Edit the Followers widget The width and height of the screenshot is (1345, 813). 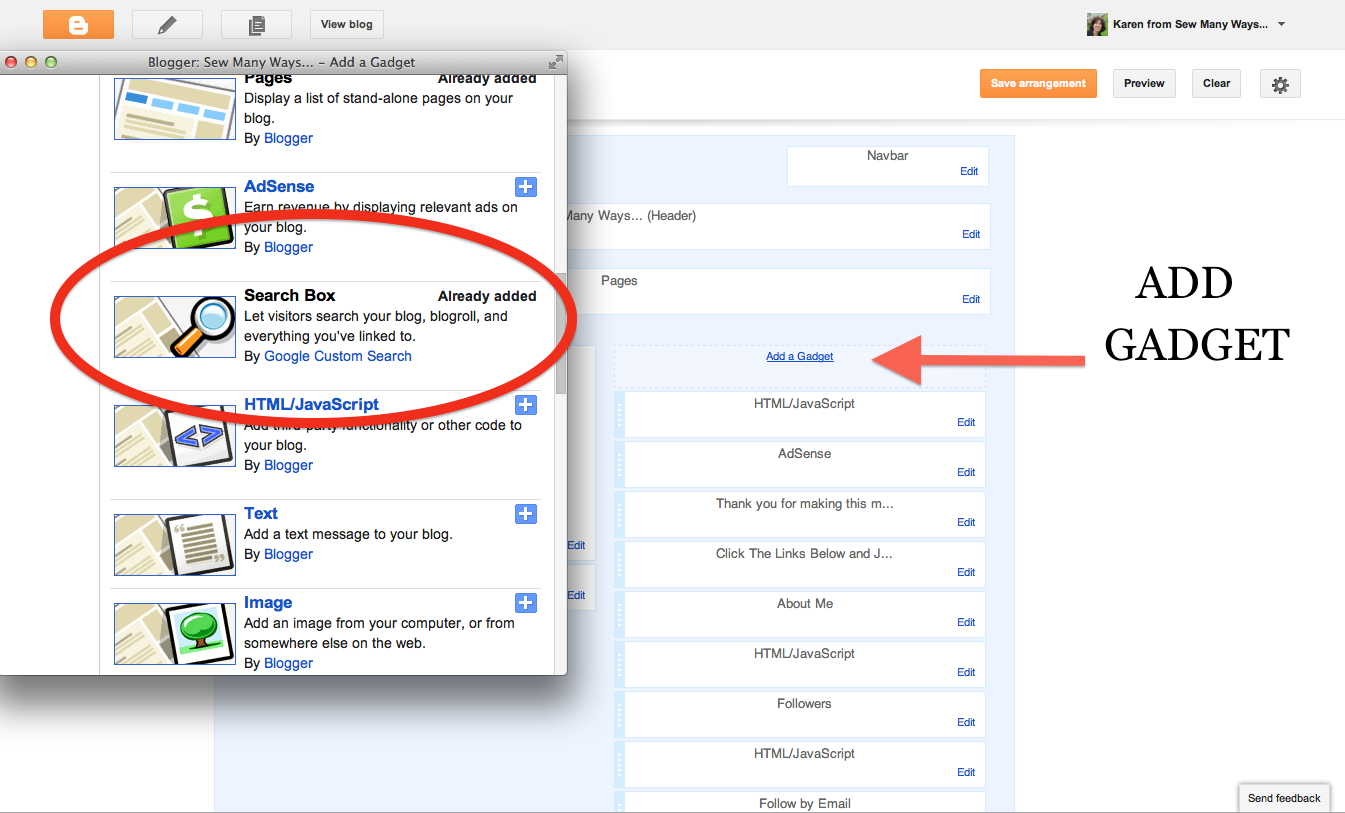965,722
